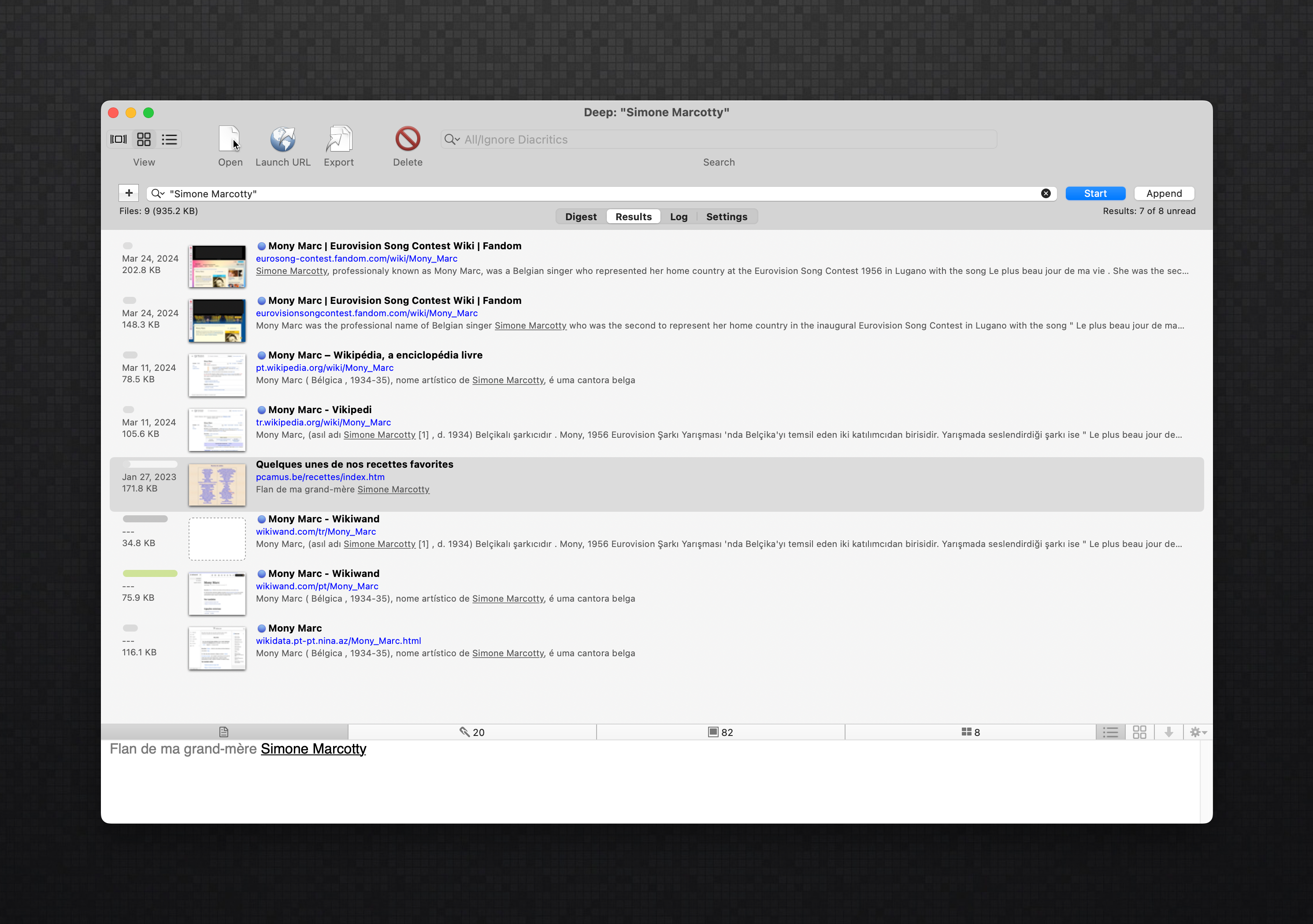Switch bottom pane to list layout icon
The image size is (1313, 924).
[x=1111, y=732]
